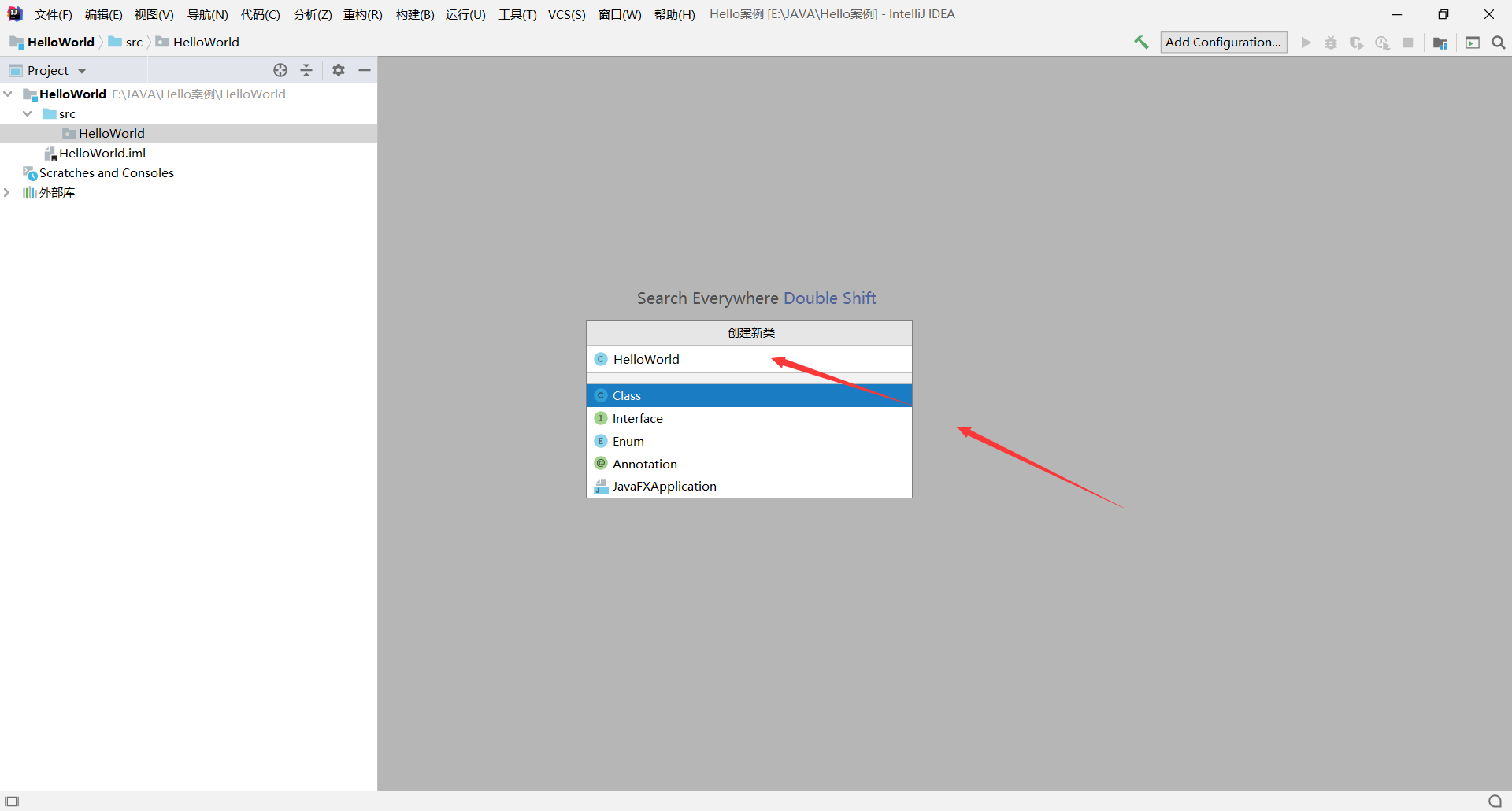Click the Debug bug icon in toolbar
Screen dimensions: 1512x811
click(1331, 43)
